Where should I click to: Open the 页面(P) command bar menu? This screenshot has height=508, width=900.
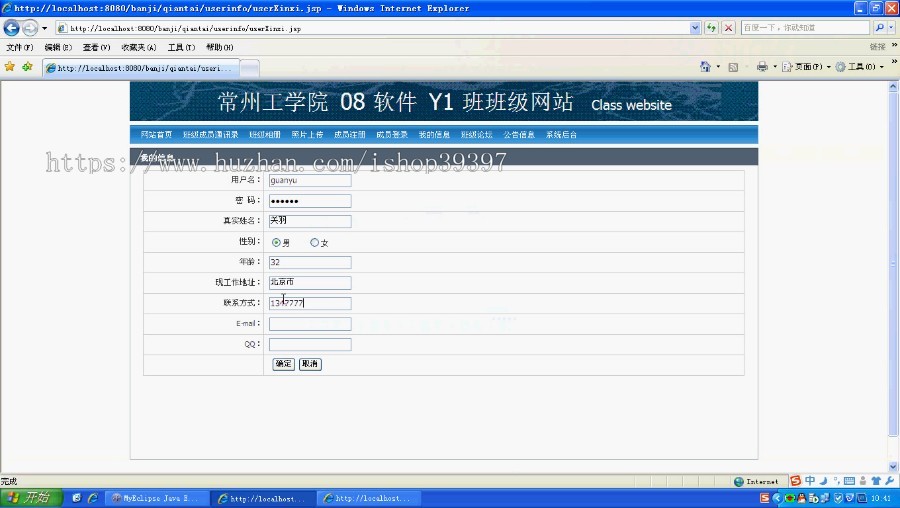pos(806,67)
